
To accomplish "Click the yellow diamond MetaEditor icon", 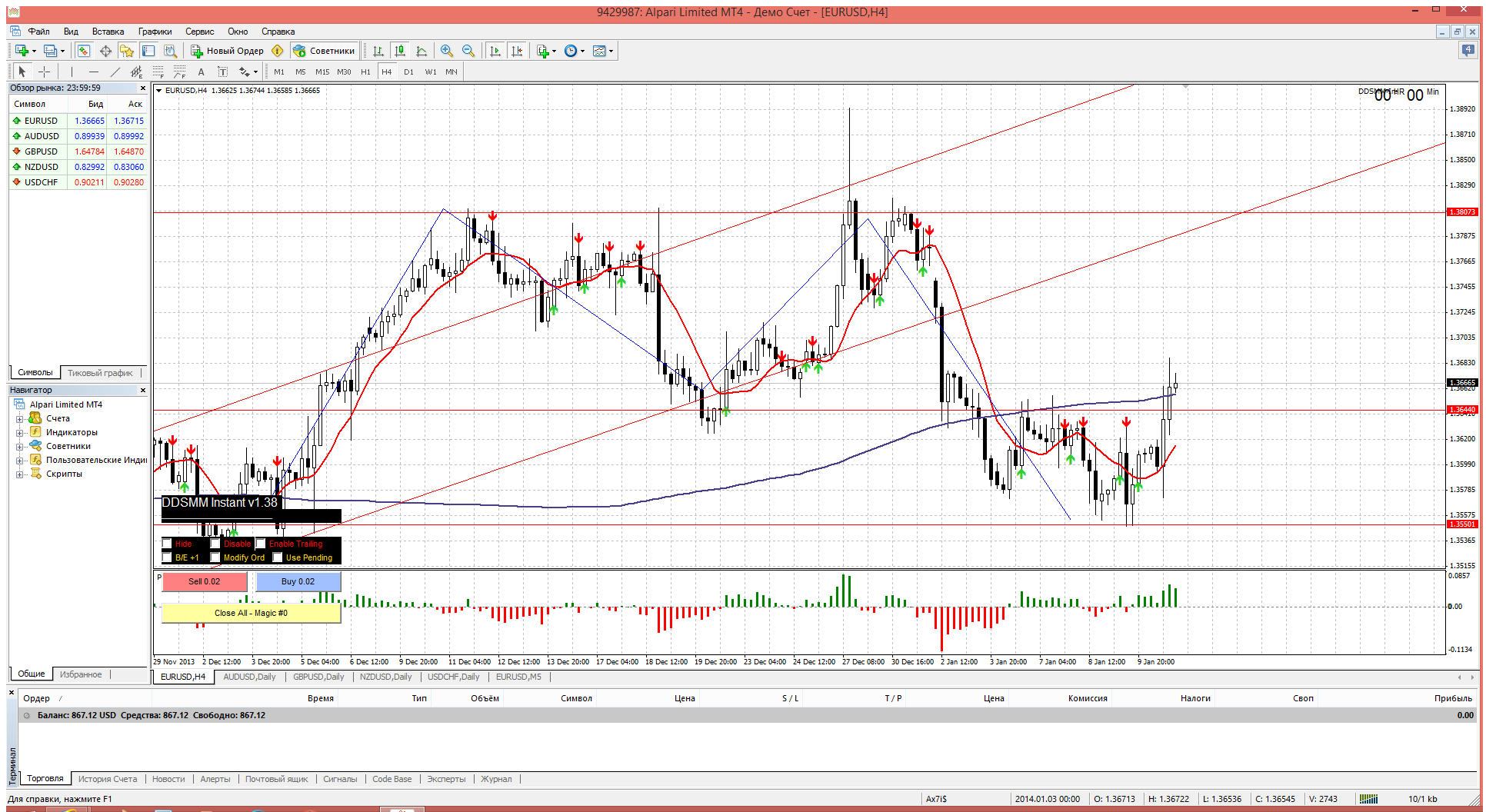I will [278, 51].
